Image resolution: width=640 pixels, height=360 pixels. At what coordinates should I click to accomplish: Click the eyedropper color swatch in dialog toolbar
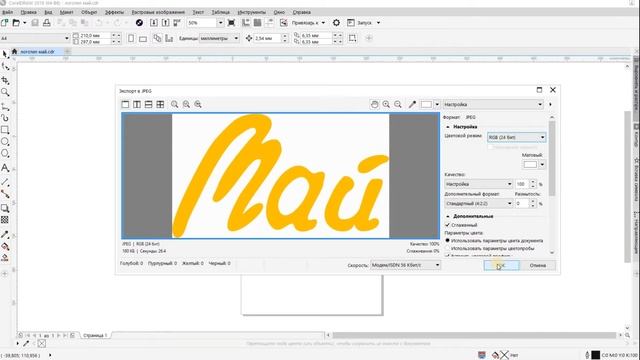tap(426, 104)
